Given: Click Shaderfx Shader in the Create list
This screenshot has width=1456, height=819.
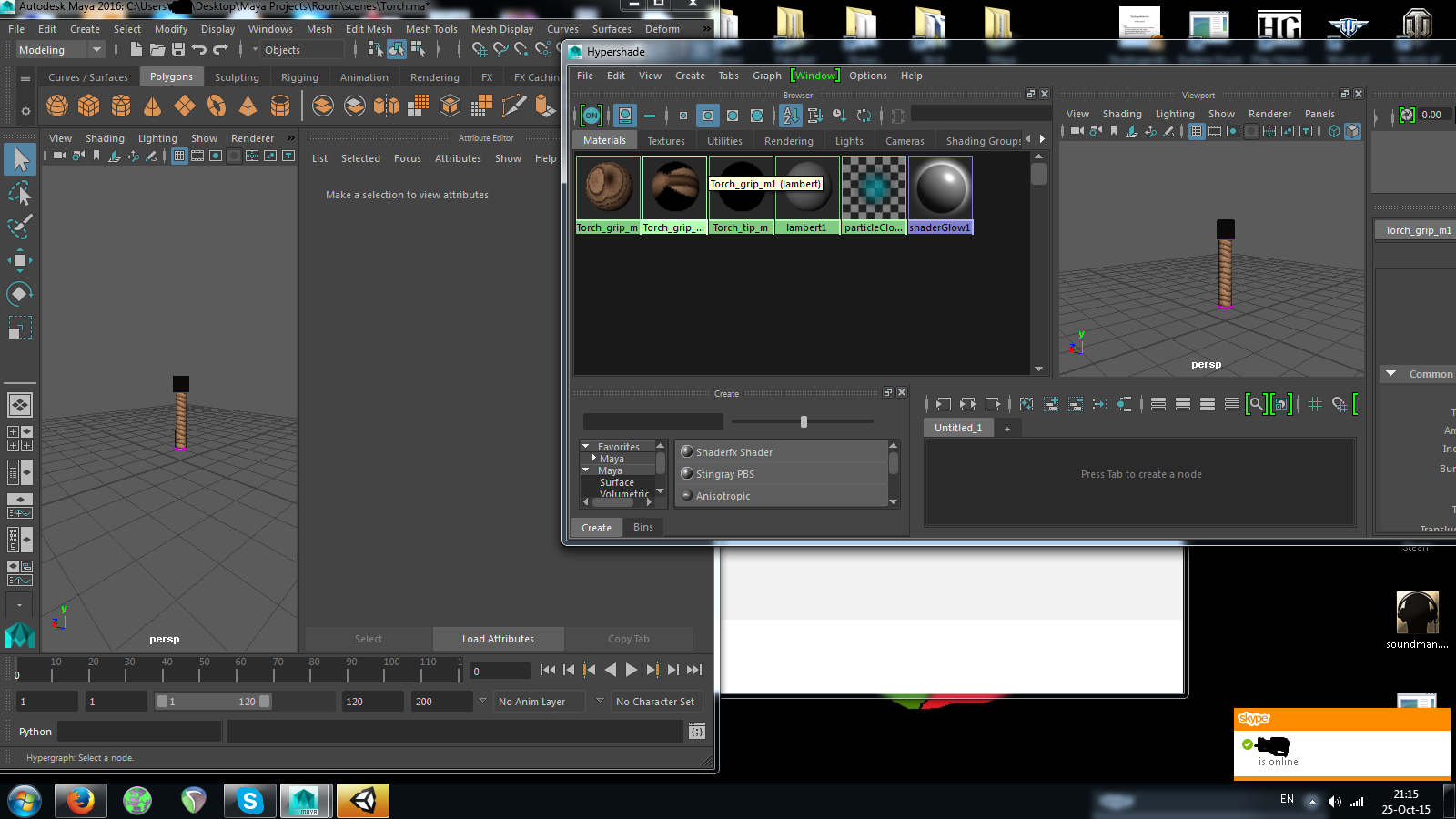Looking at the screenshot, I should click(783, 451).
